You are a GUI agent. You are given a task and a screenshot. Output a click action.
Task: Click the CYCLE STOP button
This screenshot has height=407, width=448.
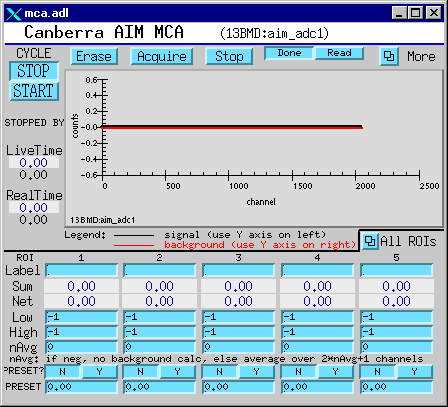click(34, 71)
